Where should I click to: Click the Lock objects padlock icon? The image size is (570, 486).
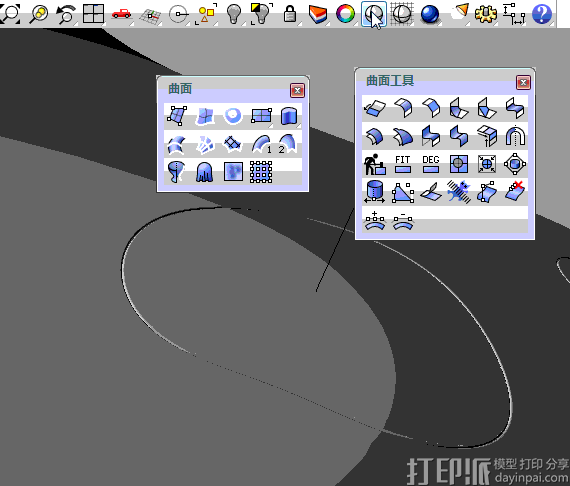click(x=290, y=14)
